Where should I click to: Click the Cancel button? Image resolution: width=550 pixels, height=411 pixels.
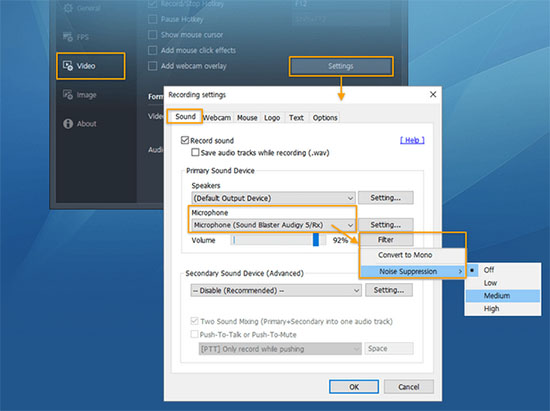pos(409,387)
